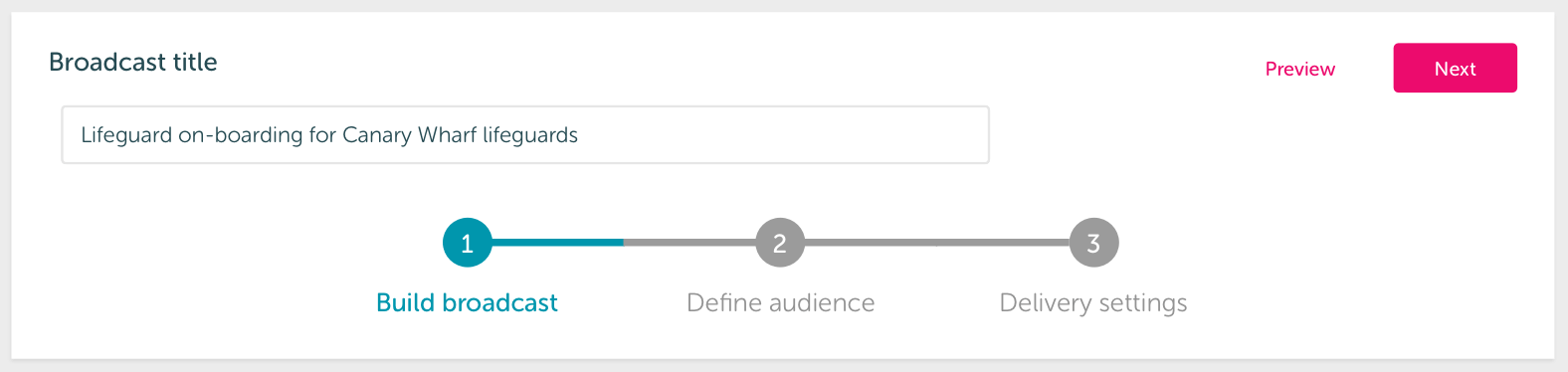Select the Build broadcast step label

point(467,302)
